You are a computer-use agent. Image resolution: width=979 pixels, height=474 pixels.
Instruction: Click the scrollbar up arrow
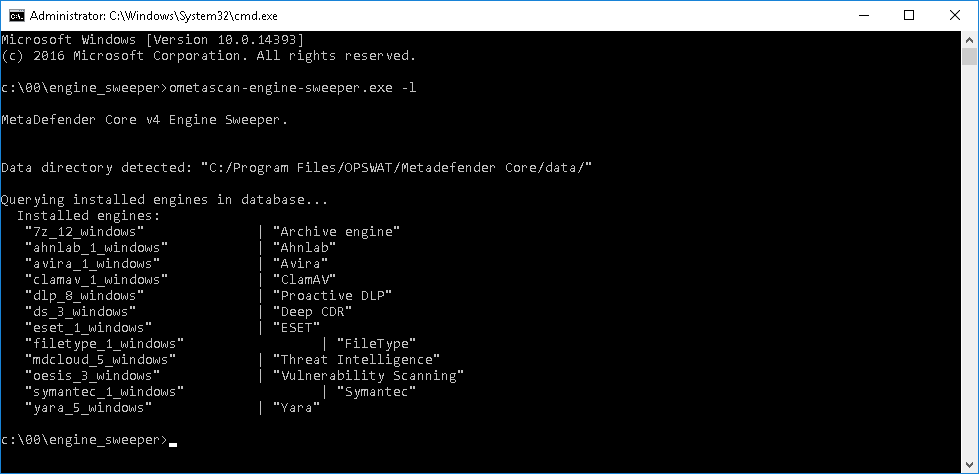pyautogui.click(x=969, y=39)
